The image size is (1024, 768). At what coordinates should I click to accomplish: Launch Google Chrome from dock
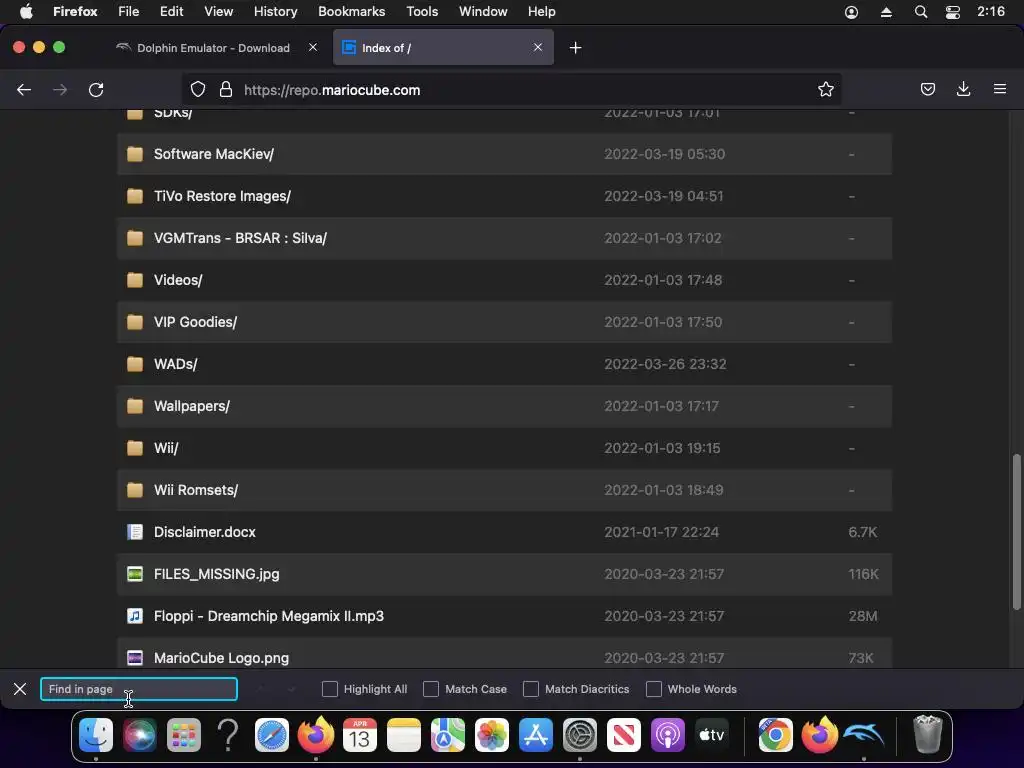coord(775,735)
